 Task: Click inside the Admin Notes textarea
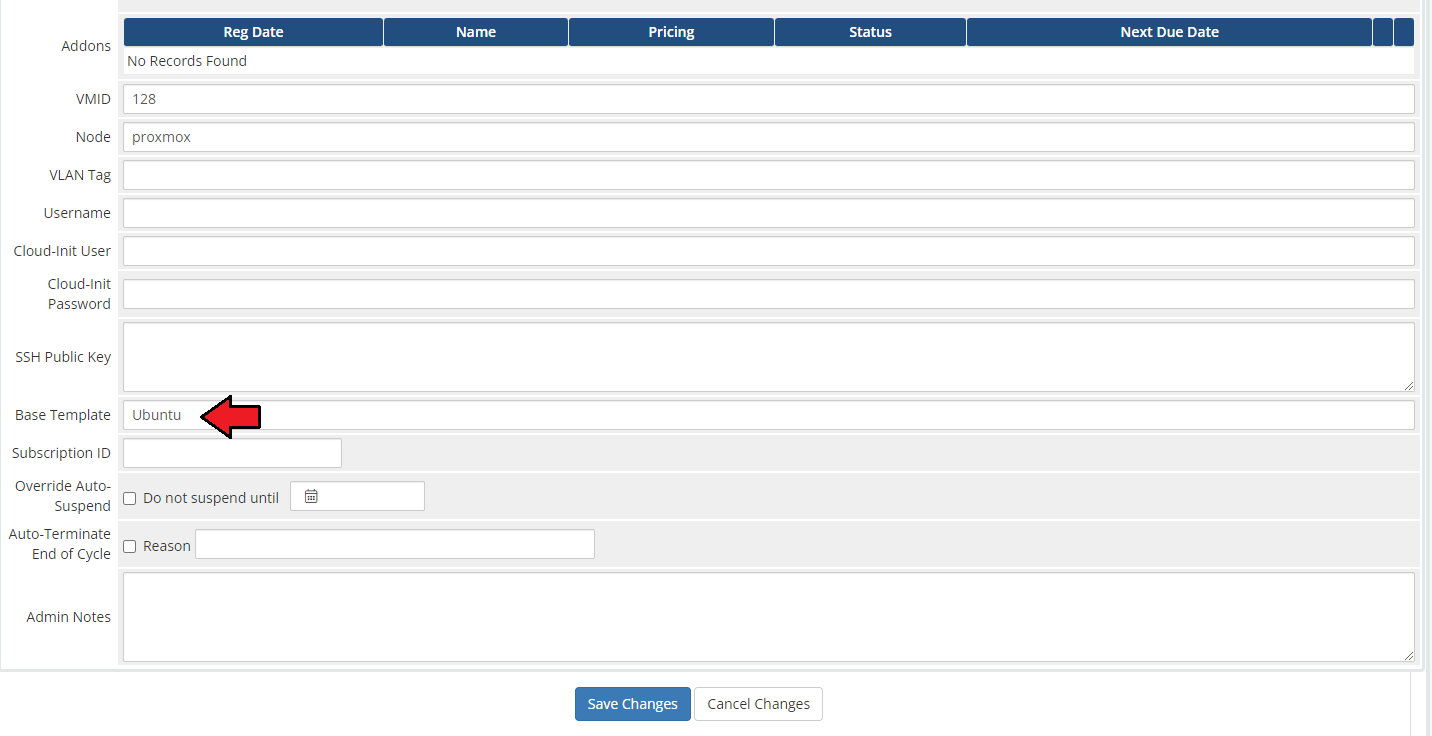coord(768,617)
